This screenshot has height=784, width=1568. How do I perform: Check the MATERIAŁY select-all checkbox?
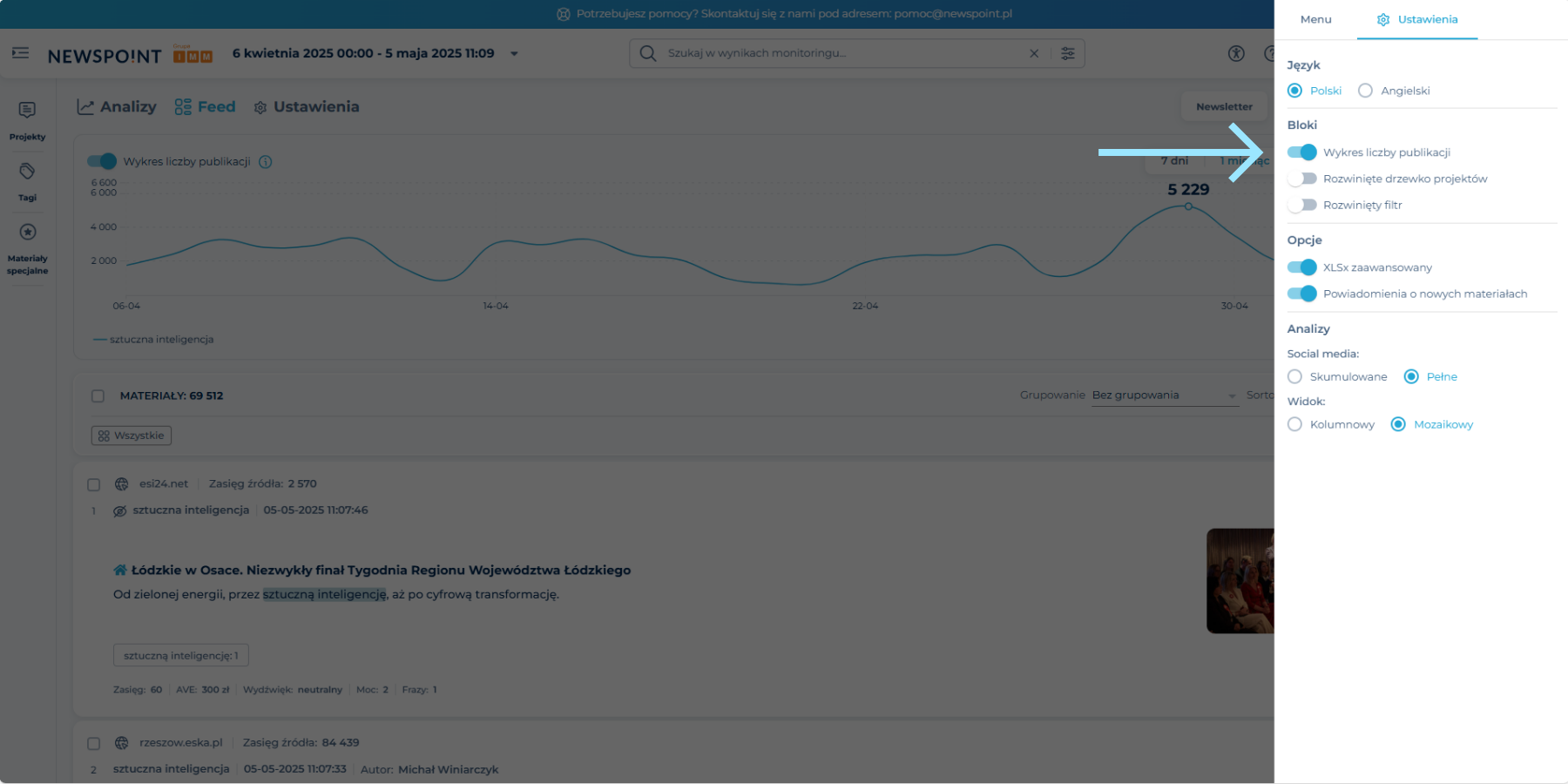coord(98,396)
